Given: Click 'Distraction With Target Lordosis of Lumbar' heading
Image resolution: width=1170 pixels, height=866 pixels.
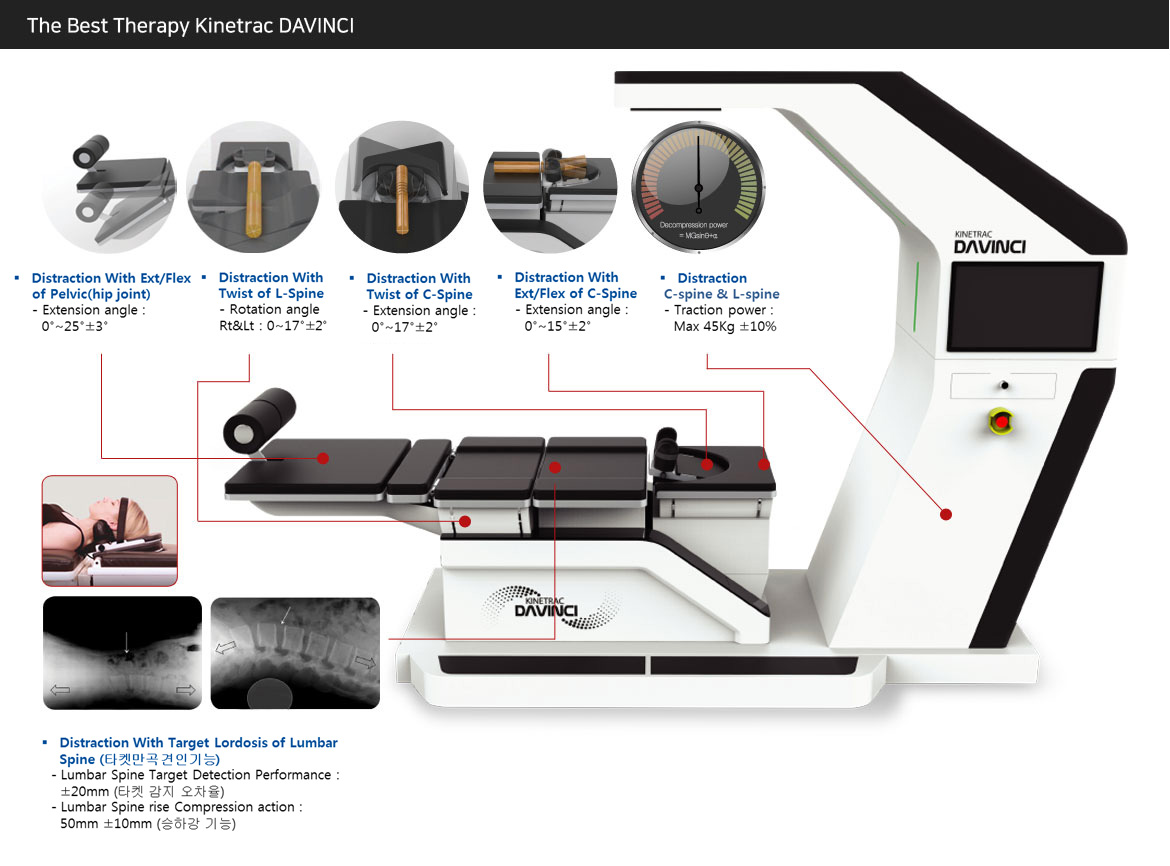Looking at the screenshot, I should click(198, 742).
